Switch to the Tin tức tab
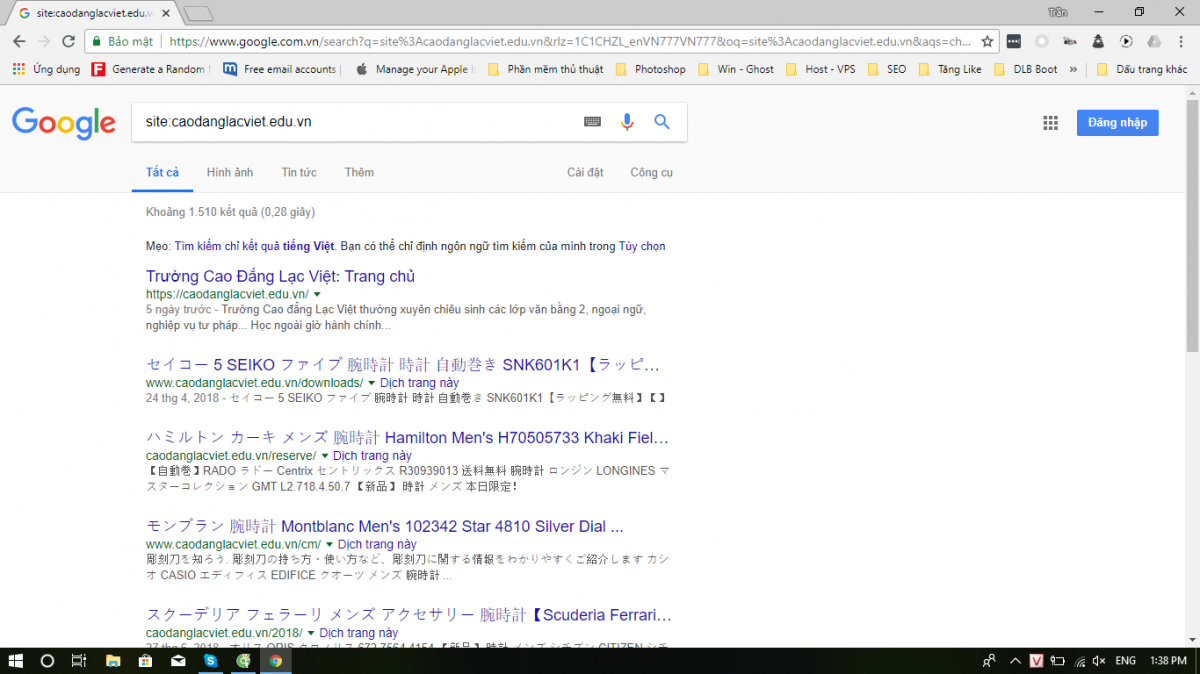The height and width of the screenshot is (674, 1200). click(299, 172)
